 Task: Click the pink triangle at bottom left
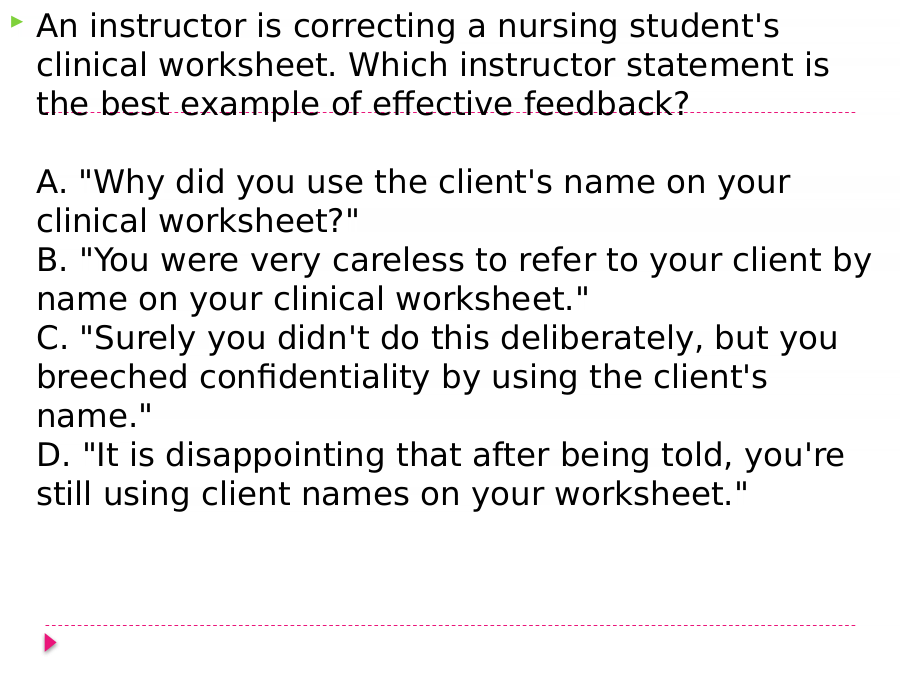[x=51, y=642]
